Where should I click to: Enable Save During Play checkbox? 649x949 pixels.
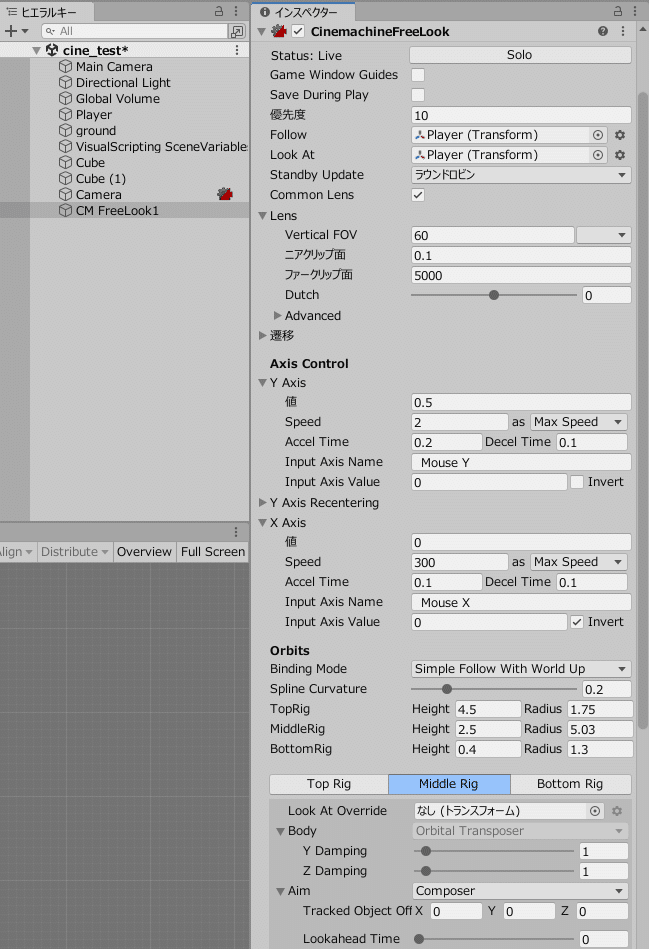[418, 95]
